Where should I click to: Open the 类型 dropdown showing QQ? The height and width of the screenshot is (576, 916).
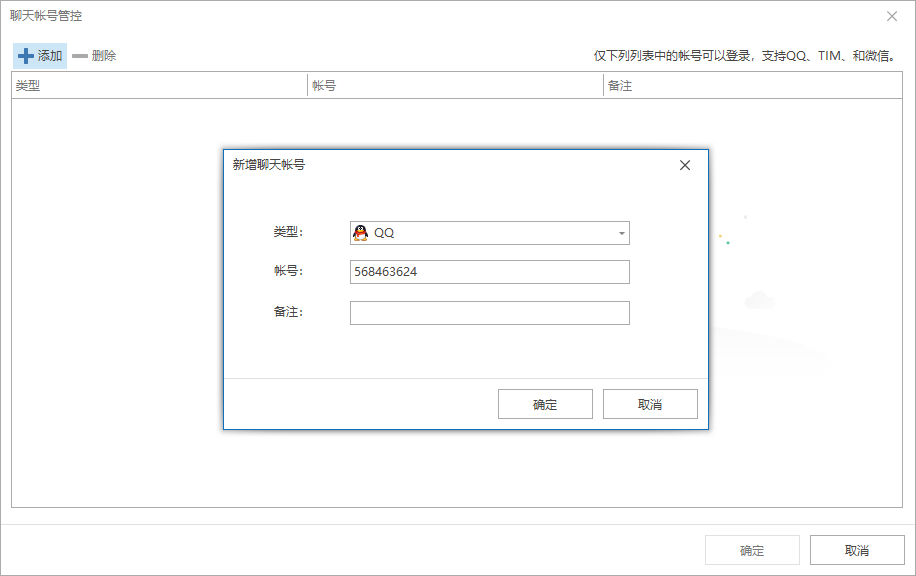pyautogui.click(x=490, y=233)
